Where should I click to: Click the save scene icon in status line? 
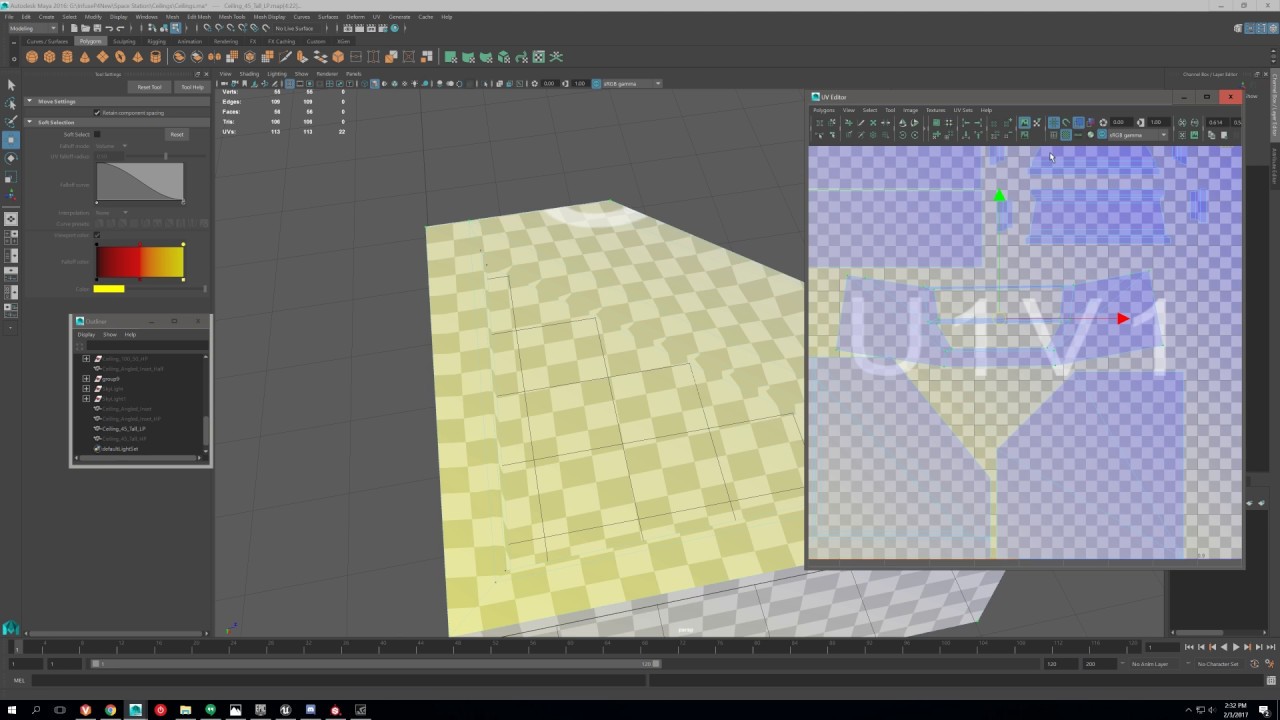(97, 28)
